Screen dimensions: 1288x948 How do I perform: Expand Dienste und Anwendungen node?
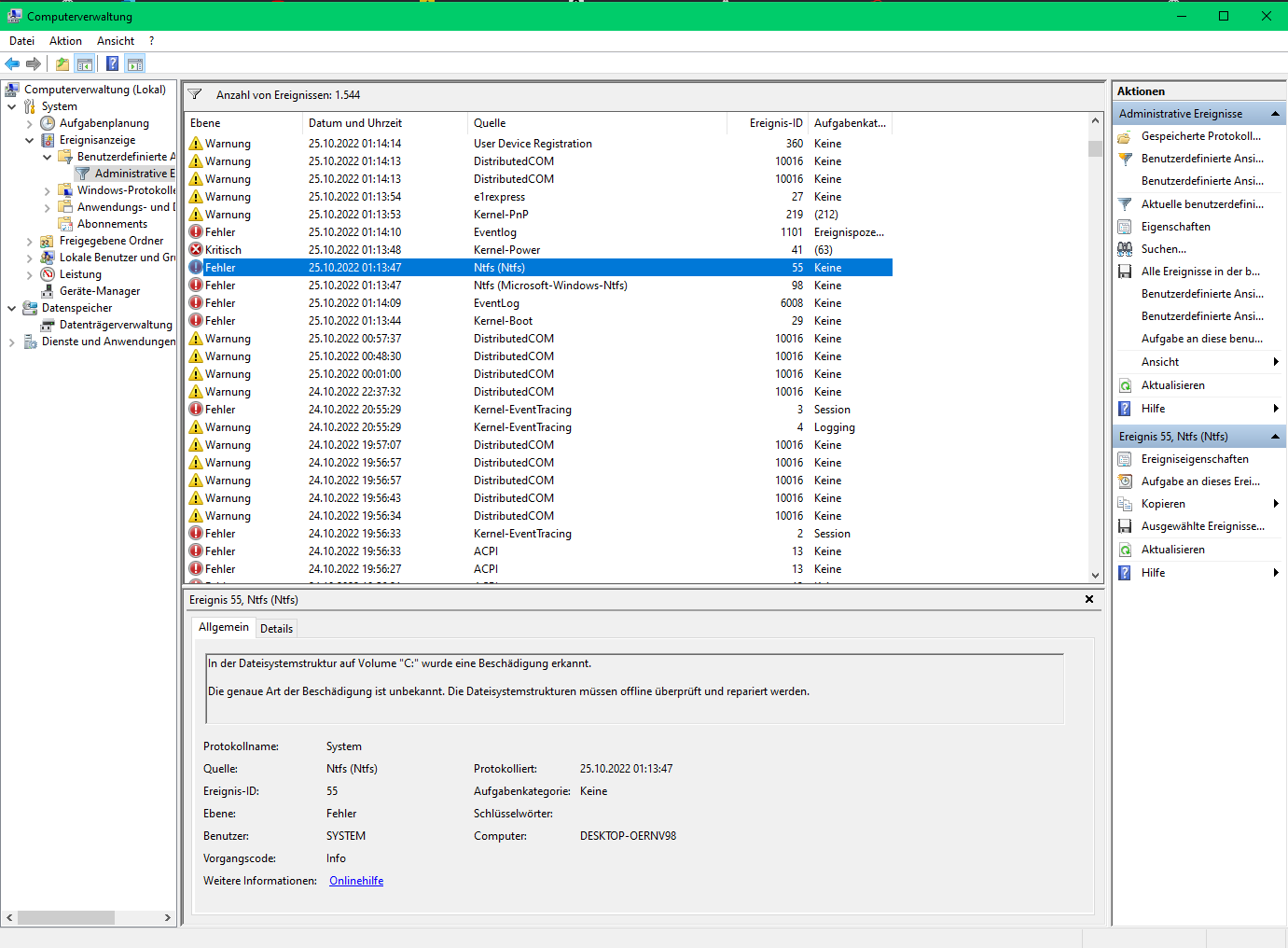12,342
